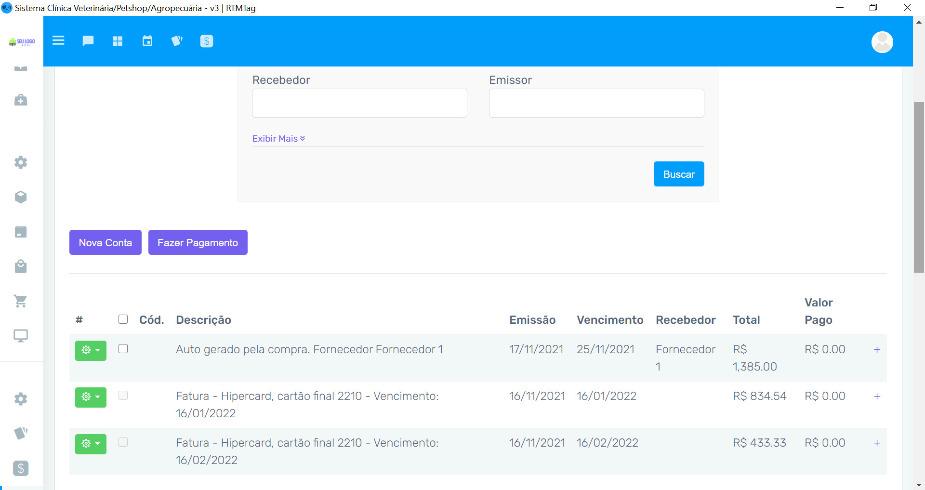Focus the Recebedor input field
925x490 pixels.
pyautogui.click(x=360, y=103)
